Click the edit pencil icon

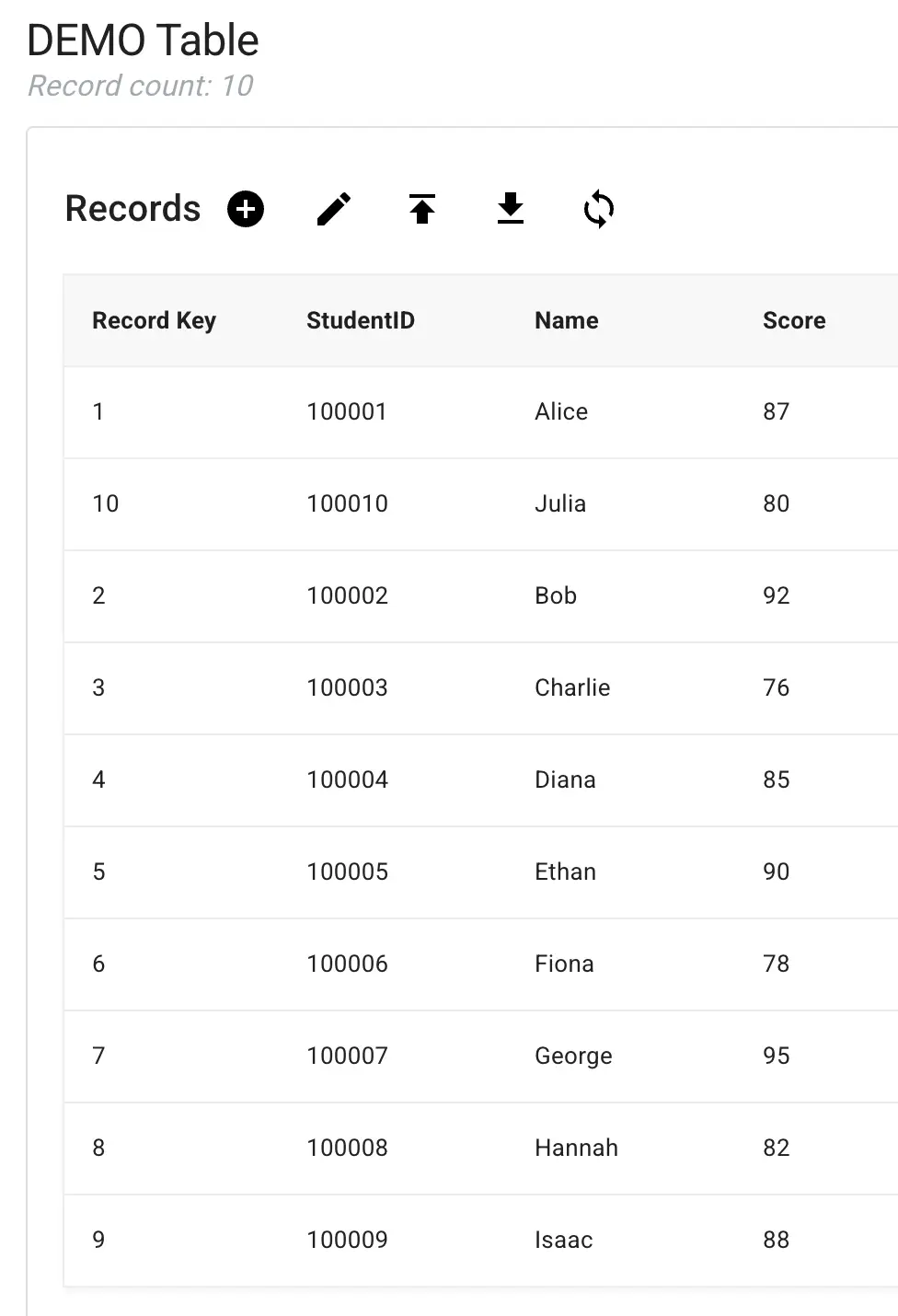coord(334,209)
